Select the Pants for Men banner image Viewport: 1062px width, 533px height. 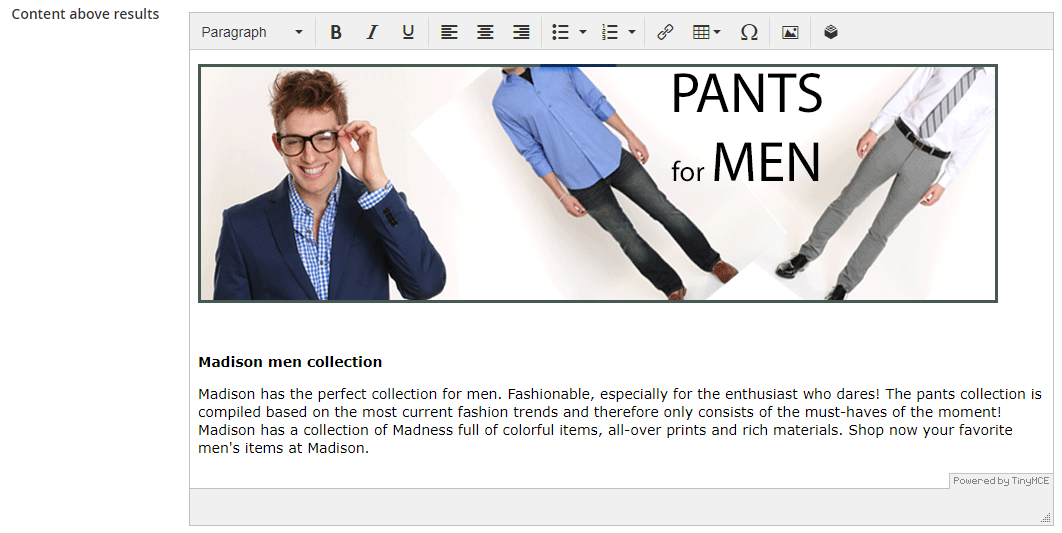click(597, 184)
